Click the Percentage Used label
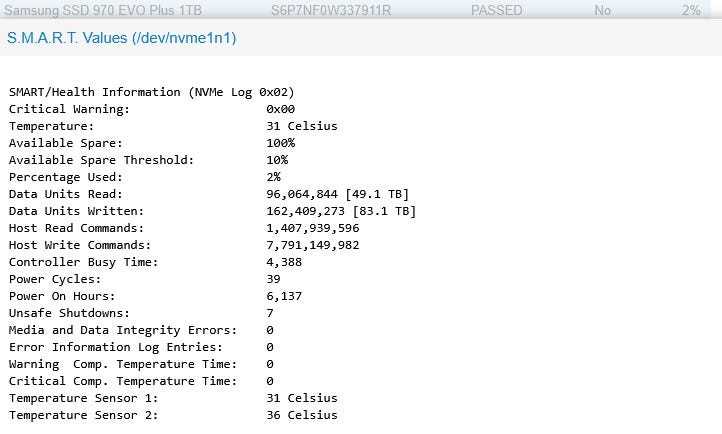722x434 pixels. [x=66, y=177]
